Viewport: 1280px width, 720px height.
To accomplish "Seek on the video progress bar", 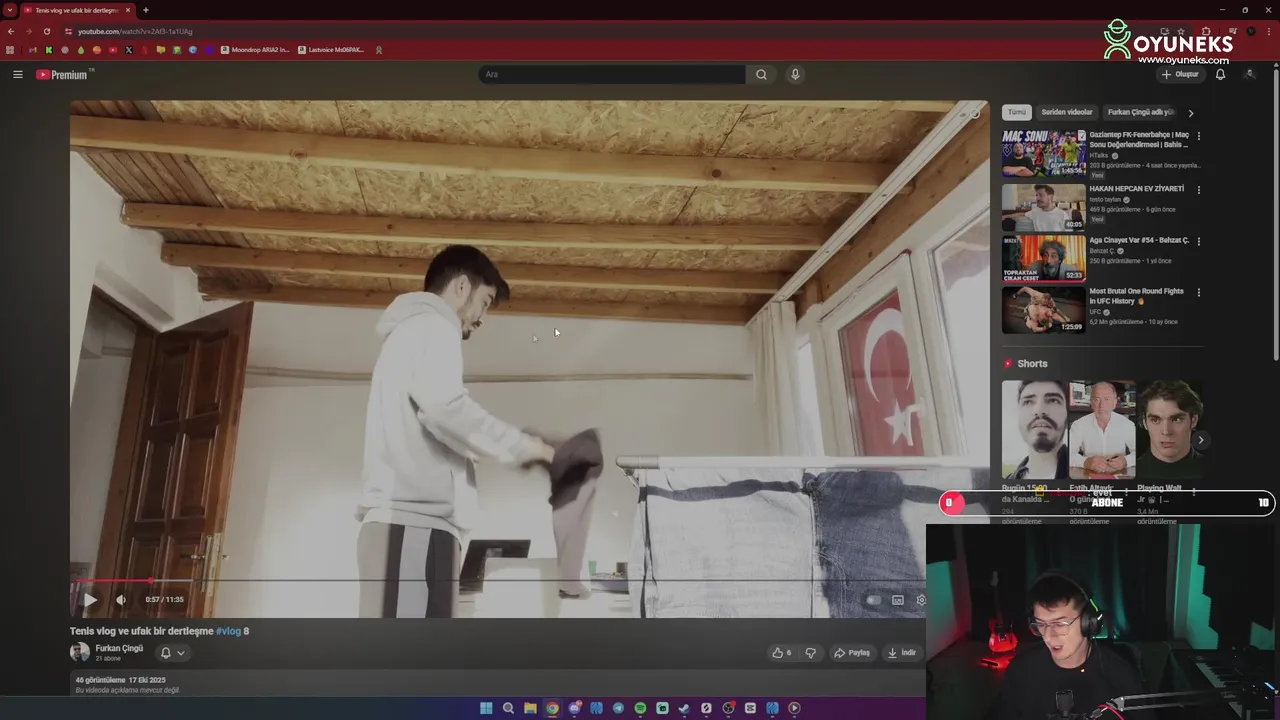I will point(498,580).
